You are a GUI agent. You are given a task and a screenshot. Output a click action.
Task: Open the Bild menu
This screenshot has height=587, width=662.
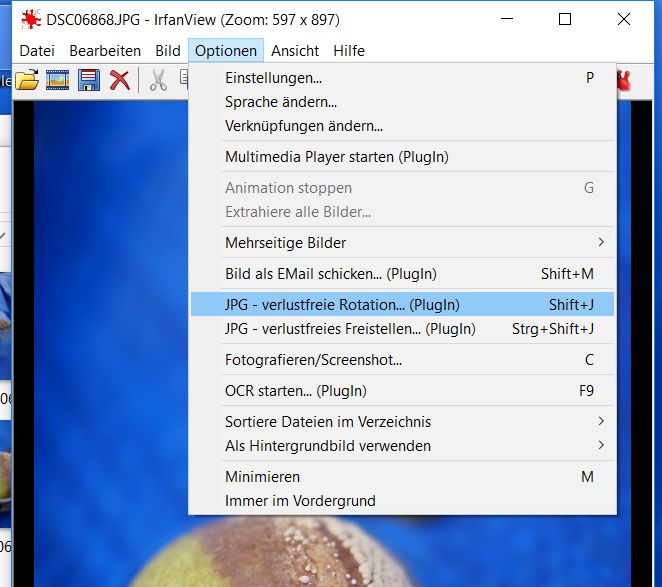click(168, 51)
